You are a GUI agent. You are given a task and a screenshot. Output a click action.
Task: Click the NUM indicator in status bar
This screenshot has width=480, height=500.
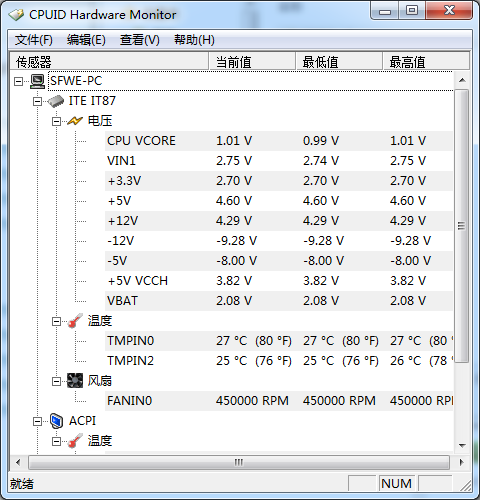397,483
